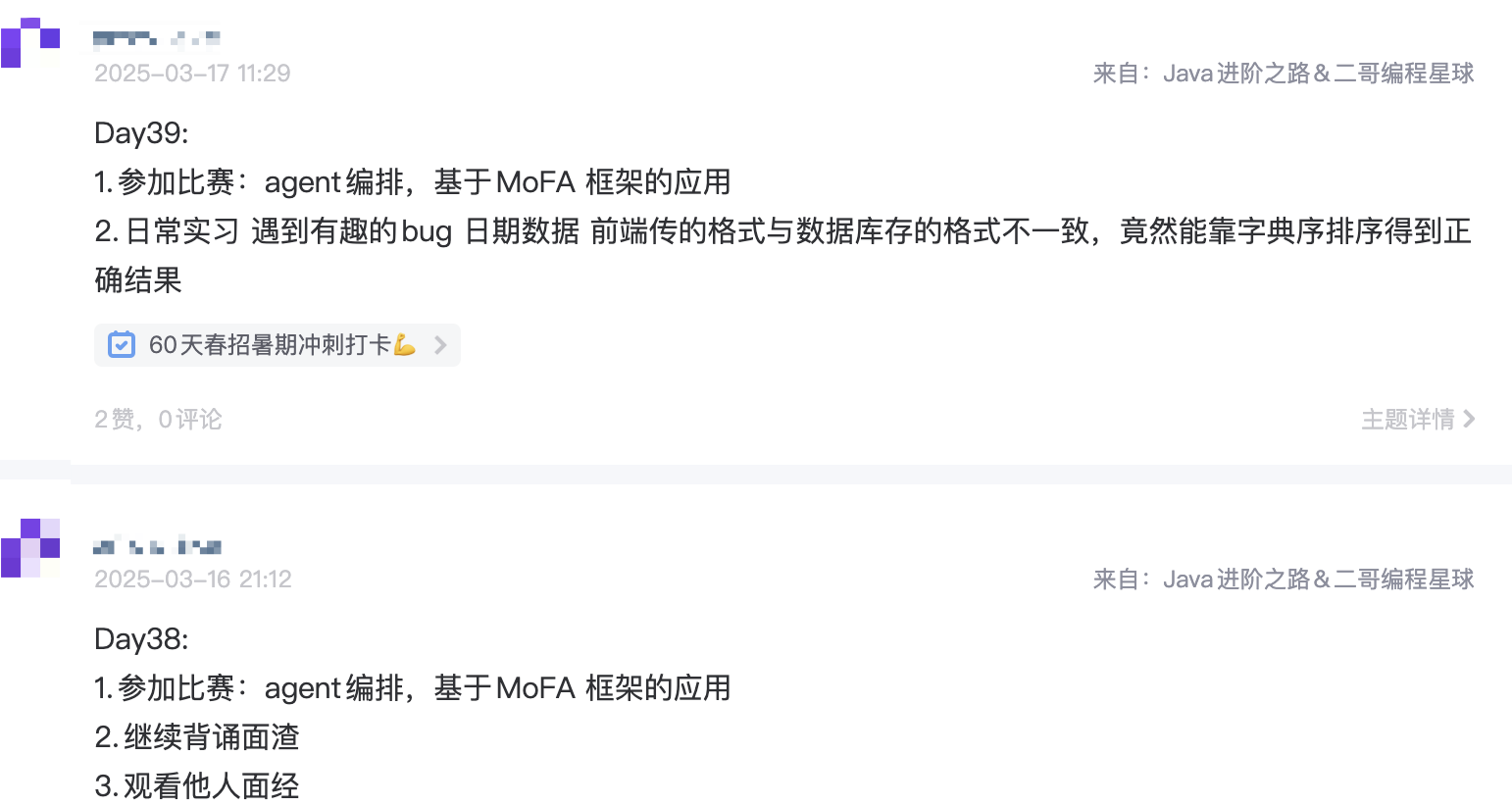
Task: Click the calendar check icon in the check-in tag
Action: click(122, 345)
